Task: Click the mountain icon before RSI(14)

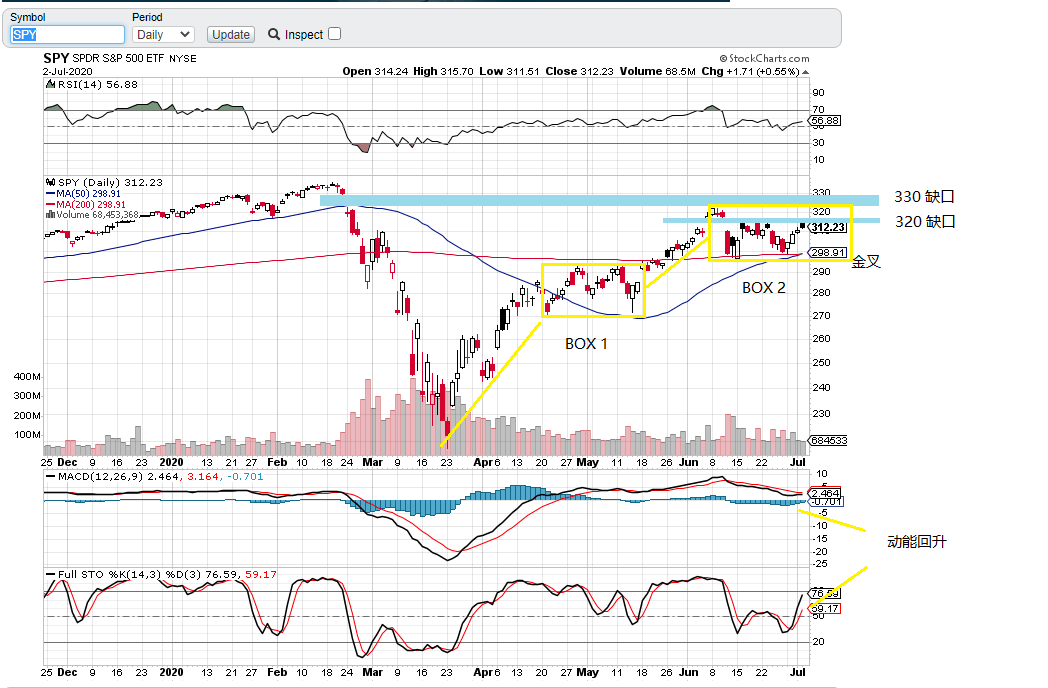Action: (x=50, y=84)
